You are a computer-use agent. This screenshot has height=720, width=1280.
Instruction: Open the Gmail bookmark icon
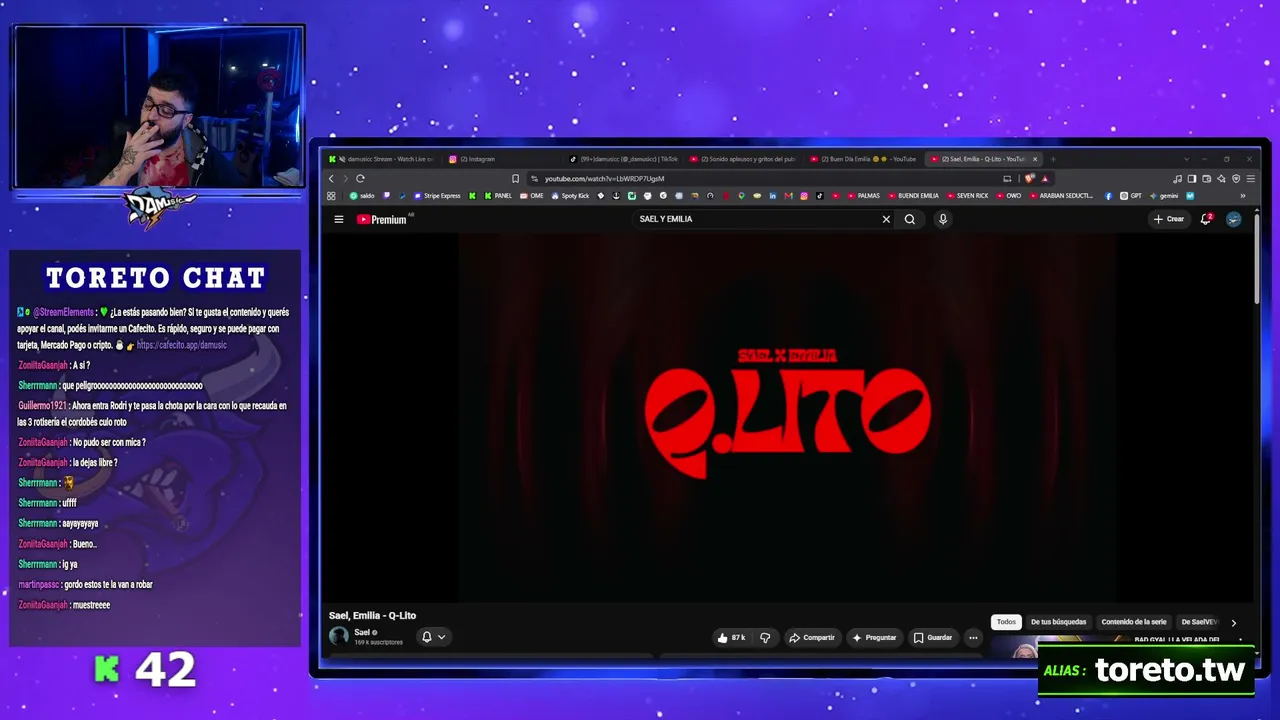(788, 196)
